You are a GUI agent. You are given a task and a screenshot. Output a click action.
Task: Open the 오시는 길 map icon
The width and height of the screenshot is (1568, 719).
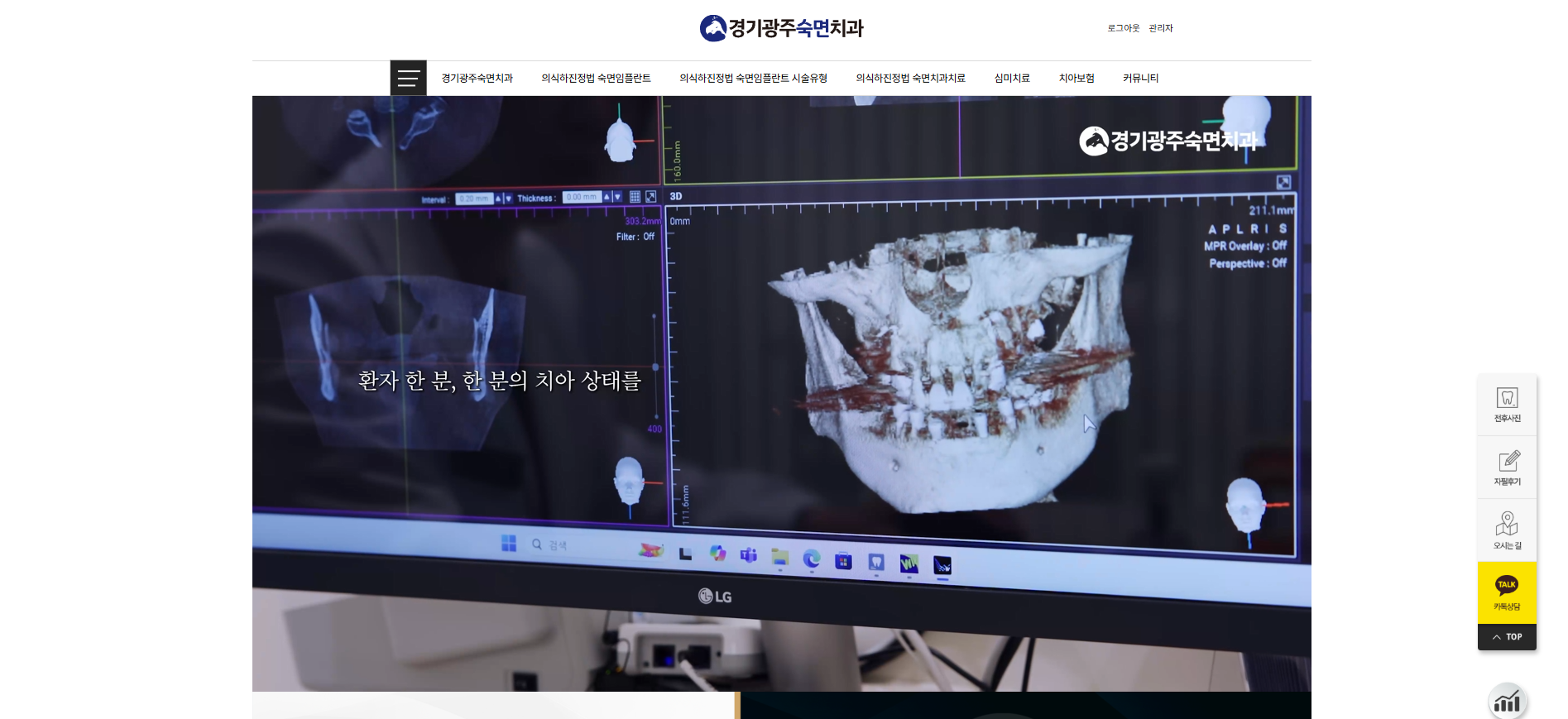click(x=1507, y=530)
